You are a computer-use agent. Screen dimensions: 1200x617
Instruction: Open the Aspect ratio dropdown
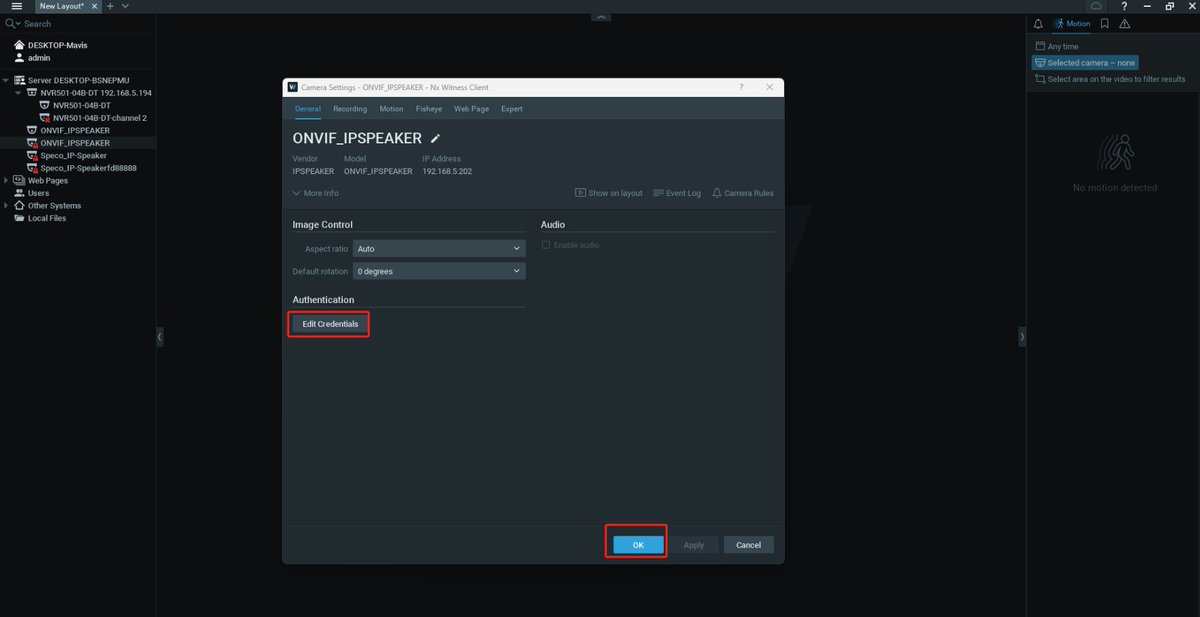point(439,248)
